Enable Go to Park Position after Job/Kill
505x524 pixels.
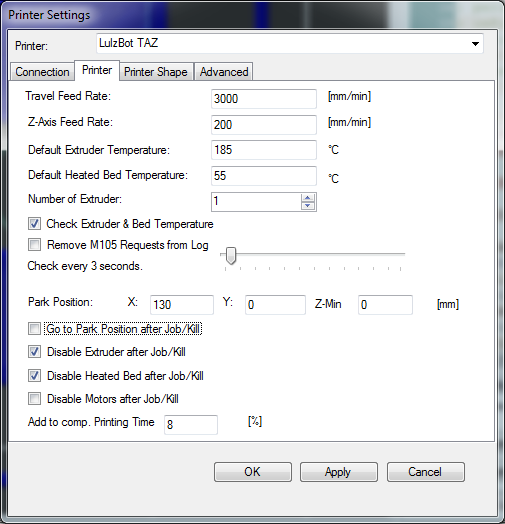[x=34, y=329]
